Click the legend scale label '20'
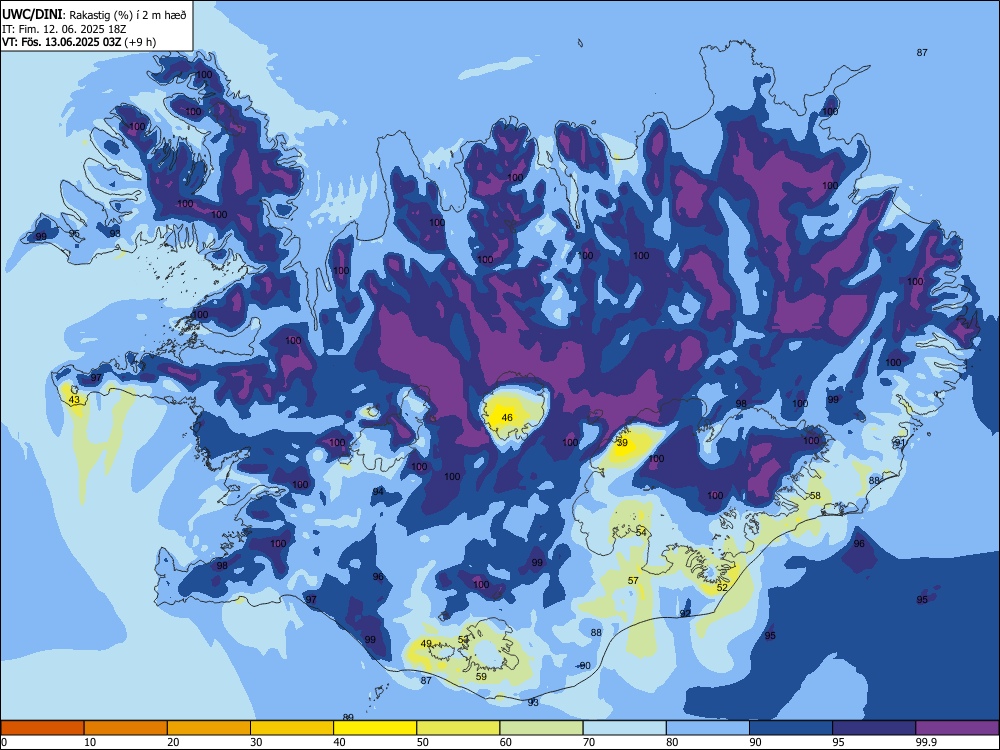Image resolution: width=1000 pixels, height=750 pixels. point(173,742)
